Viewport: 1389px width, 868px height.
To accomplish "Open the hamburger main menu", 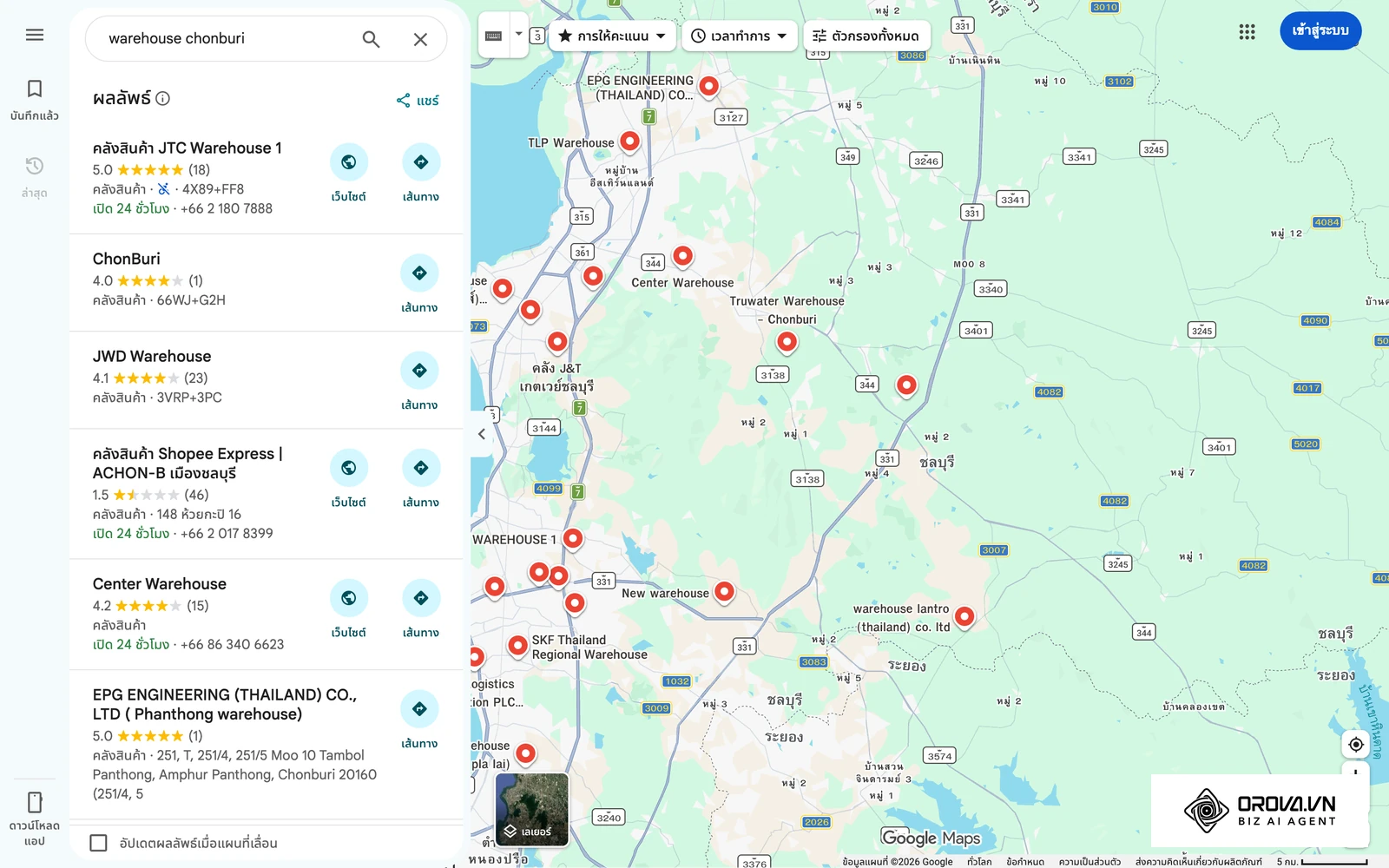I will pos(35,35).
